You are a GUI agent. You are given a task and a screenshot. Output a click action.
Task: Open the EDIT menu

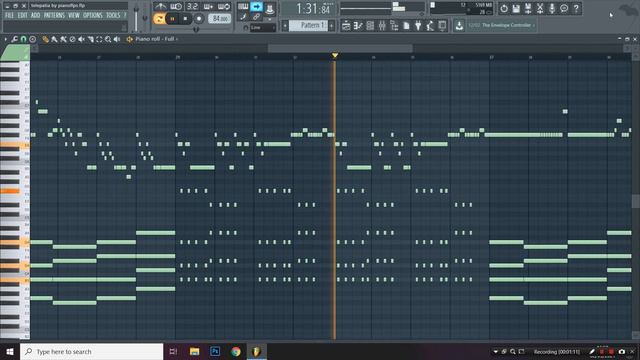(22, 16)
